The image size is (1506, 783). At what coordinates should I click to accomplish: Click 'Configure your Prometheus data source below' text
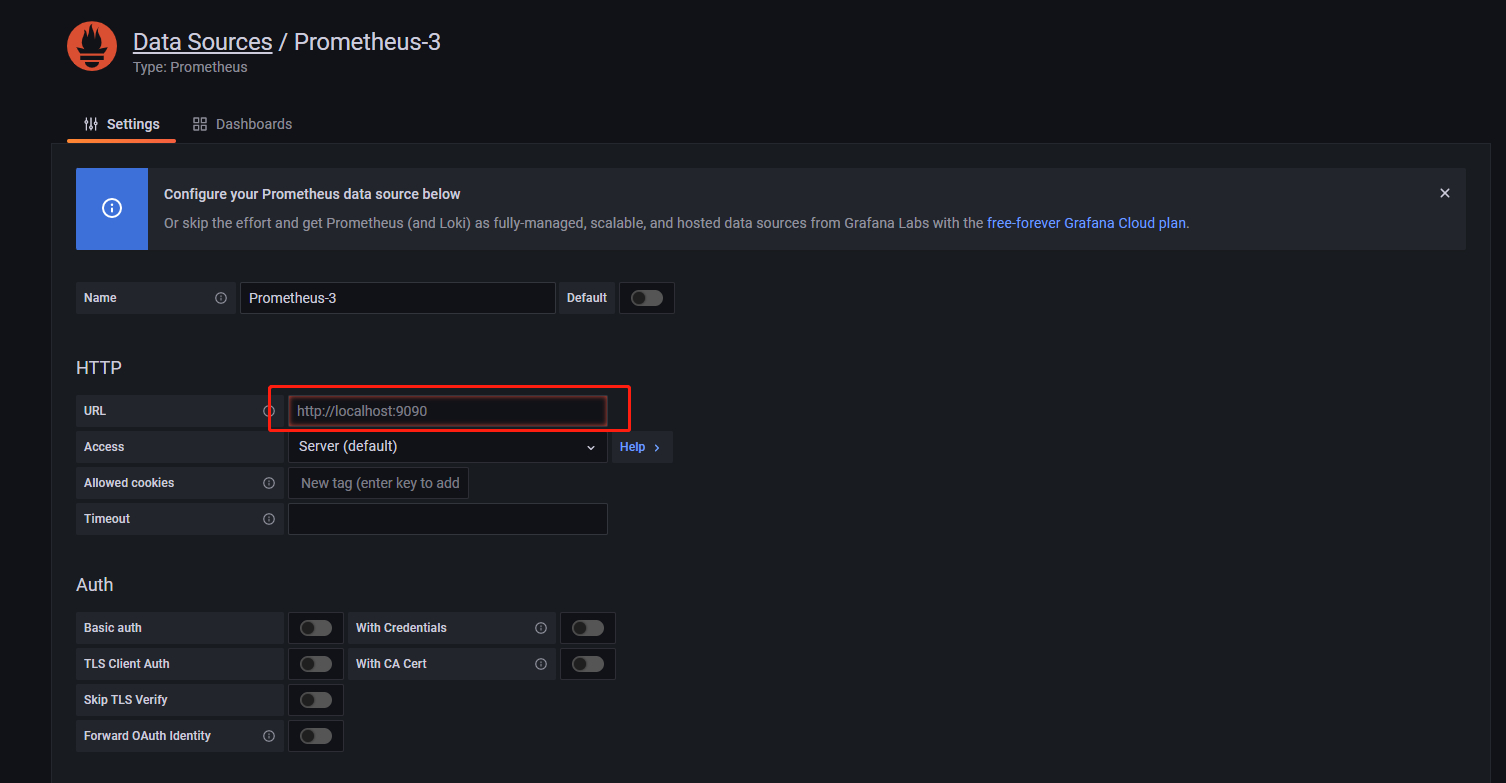click(x=312, y=194)
